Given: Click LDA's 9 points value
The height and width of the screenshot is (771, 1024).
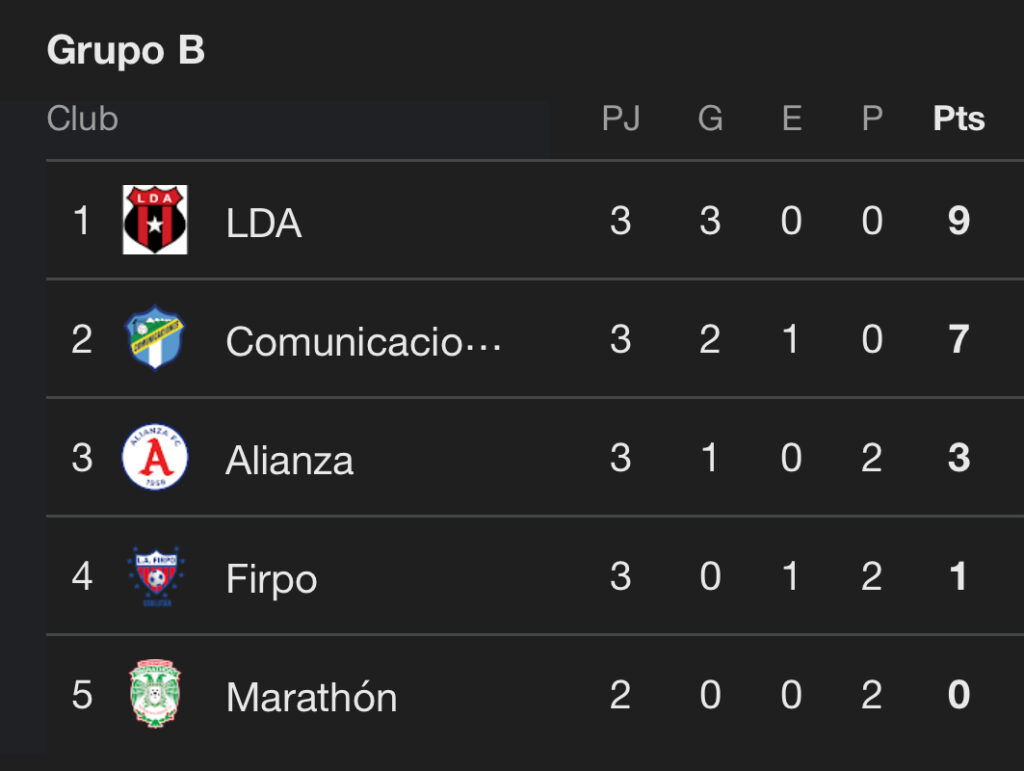Looking at the screenshot, I should pyautogui.click(x=958, y=220).
